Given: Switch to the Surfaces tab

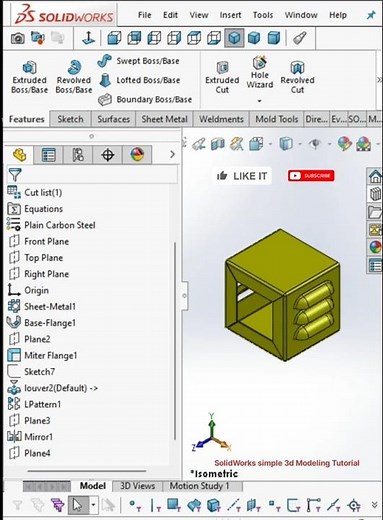Looking at the screenshot, I should click(113, 119).
